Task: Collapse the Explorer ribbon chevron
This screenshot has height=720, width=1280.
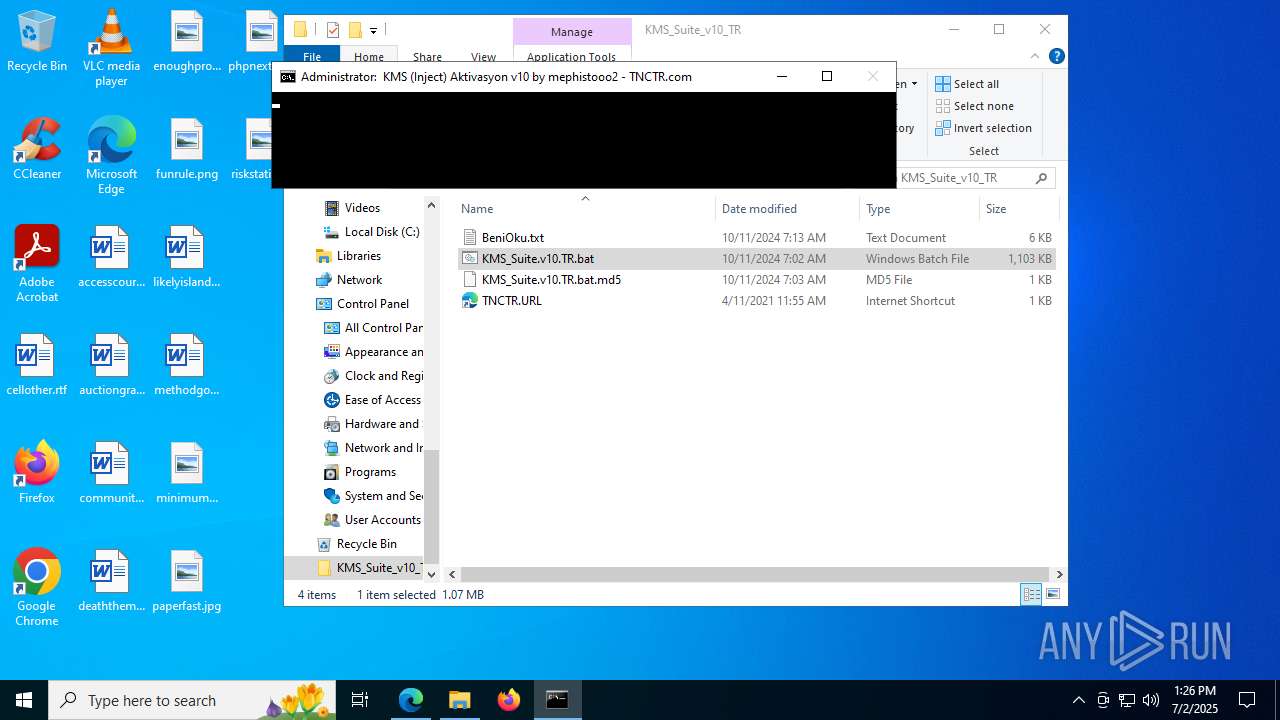Action: [1035, 57]
